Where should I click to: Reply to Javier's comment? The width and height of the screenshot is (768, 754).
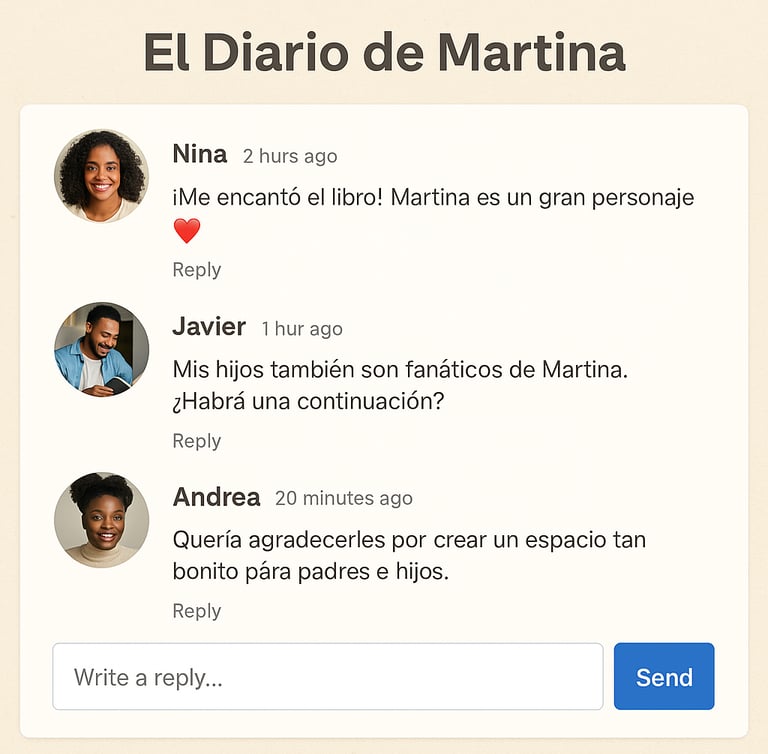196,441
